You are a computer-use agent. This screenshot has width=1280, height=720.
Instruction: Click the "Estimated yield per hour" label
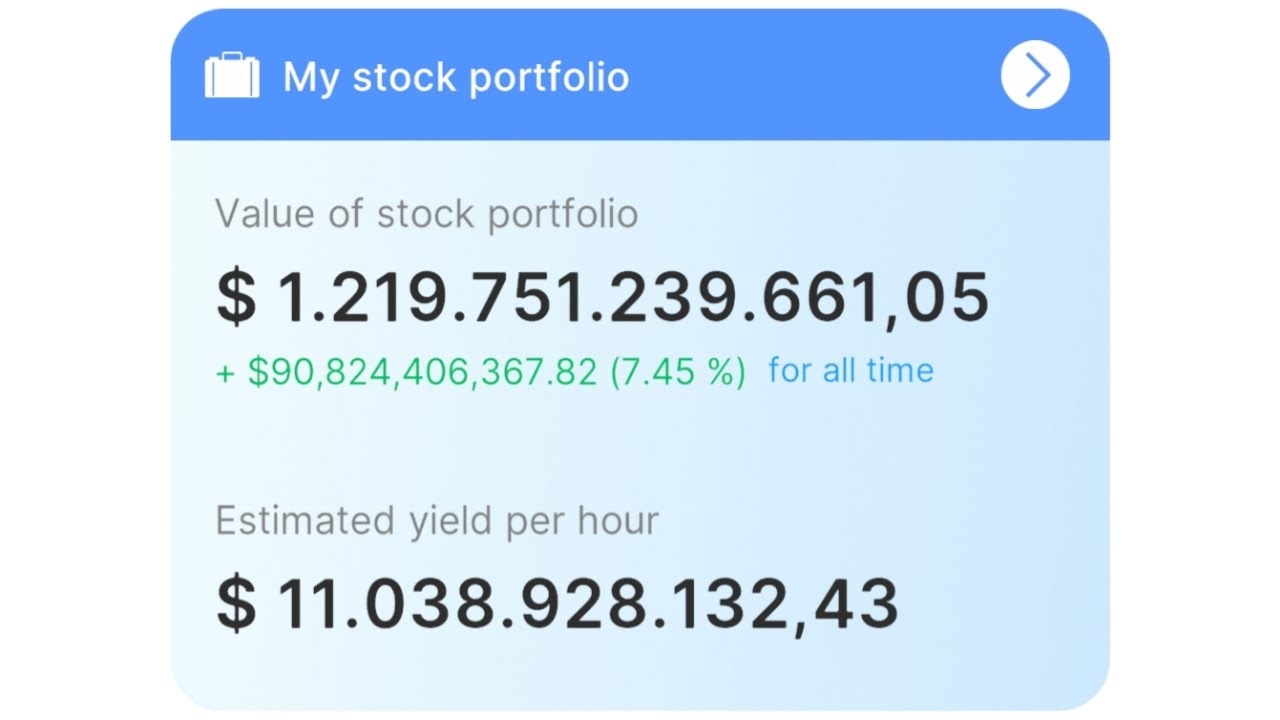(x=436, y=521)
